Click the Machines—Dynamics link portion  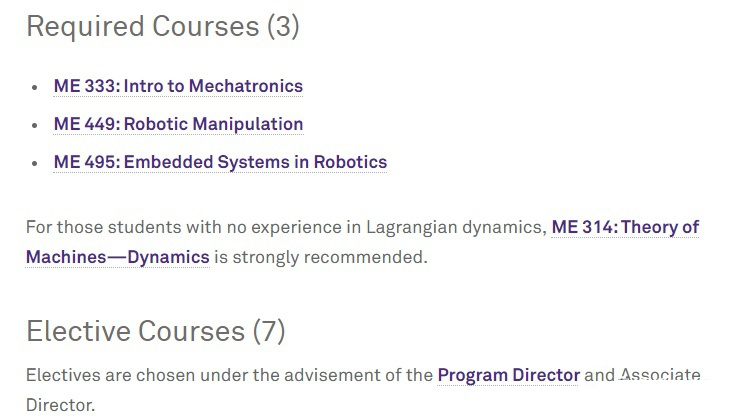(x=117, y=257)
